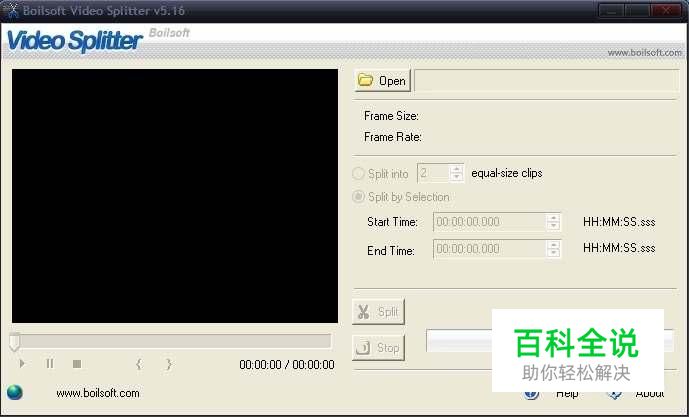The width and height of the screenshot is (689, 417).
Task: Click the black video preview area
Action: [175, 196]
